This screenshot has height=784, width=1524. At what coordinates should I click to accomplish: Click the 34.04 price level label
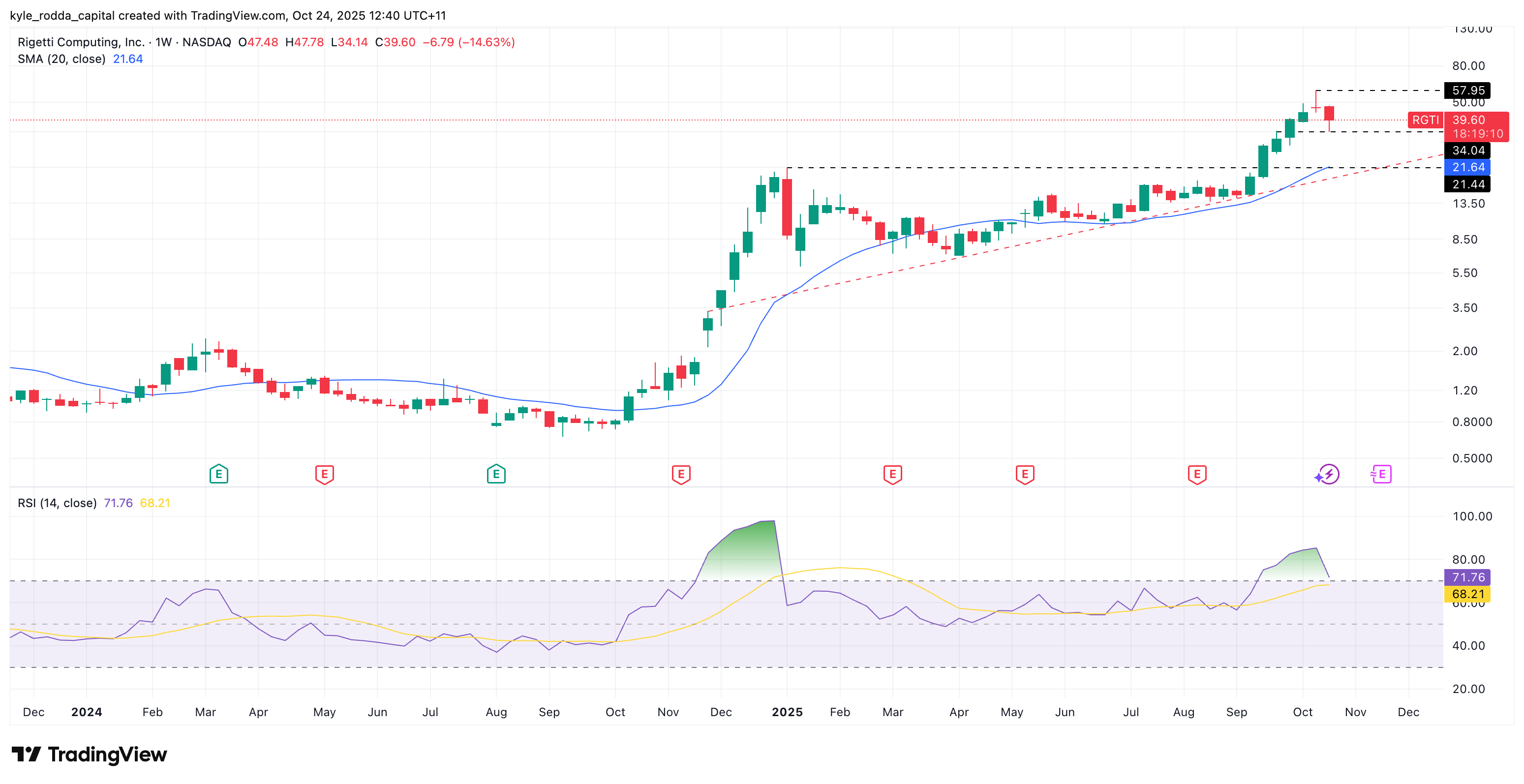1467,151
